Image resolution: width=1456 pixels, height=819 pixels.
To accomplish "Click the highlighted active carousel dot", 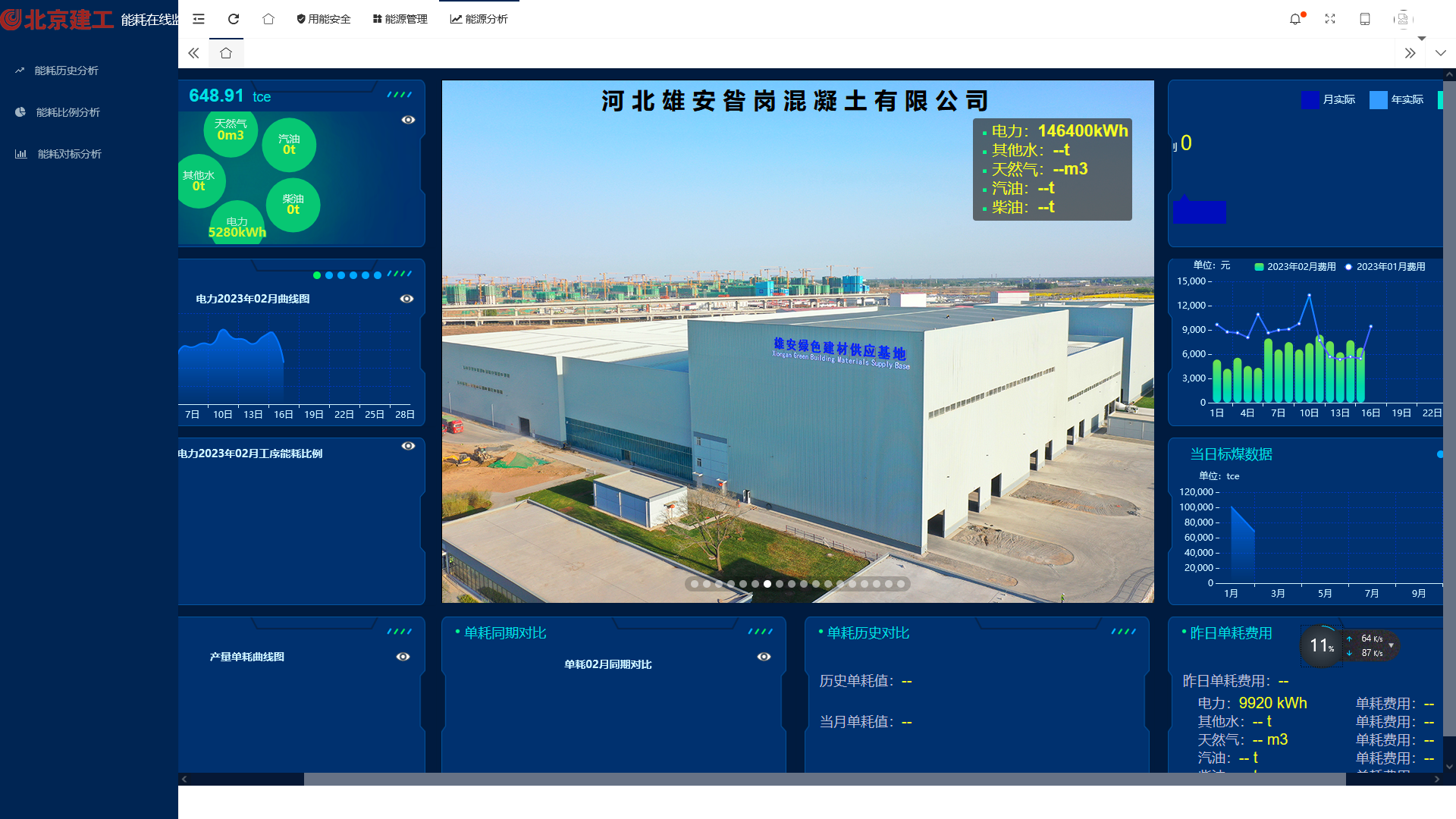I will click(767, 584).
